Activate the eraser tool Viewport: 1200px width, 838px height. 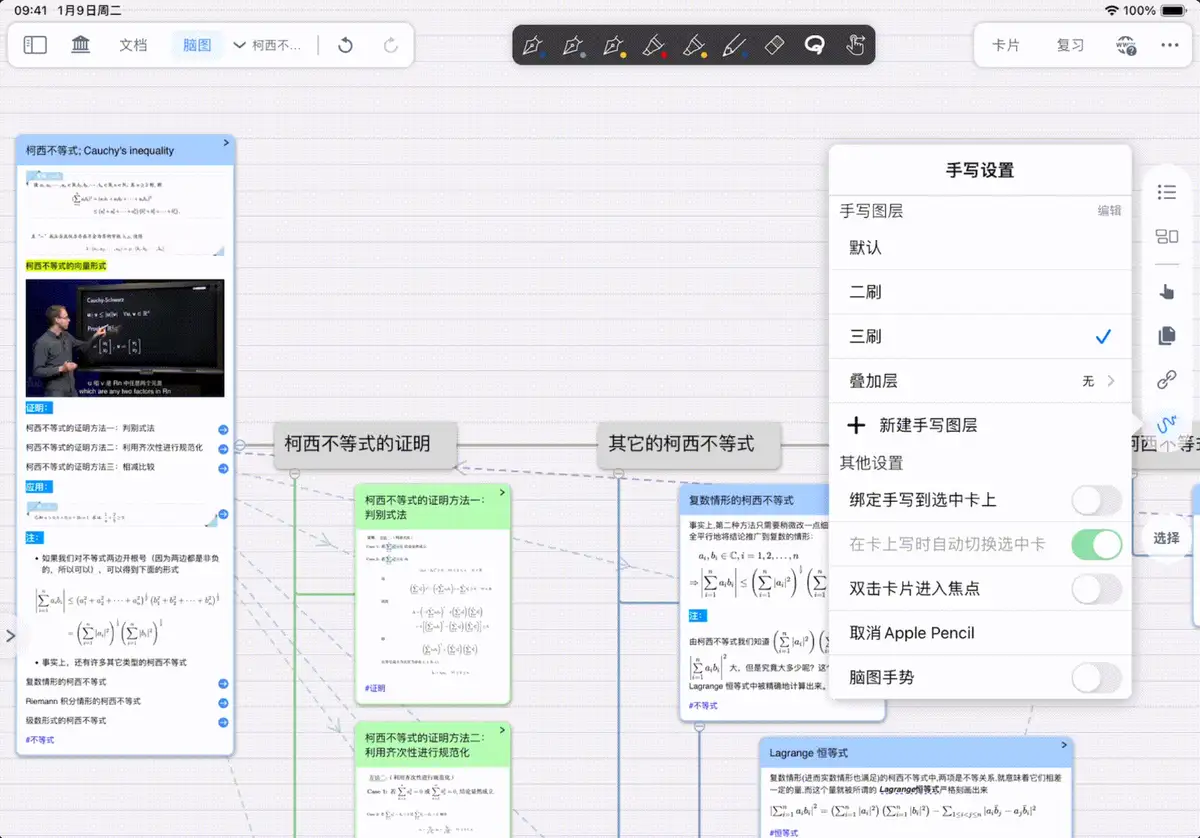(775, 45)
